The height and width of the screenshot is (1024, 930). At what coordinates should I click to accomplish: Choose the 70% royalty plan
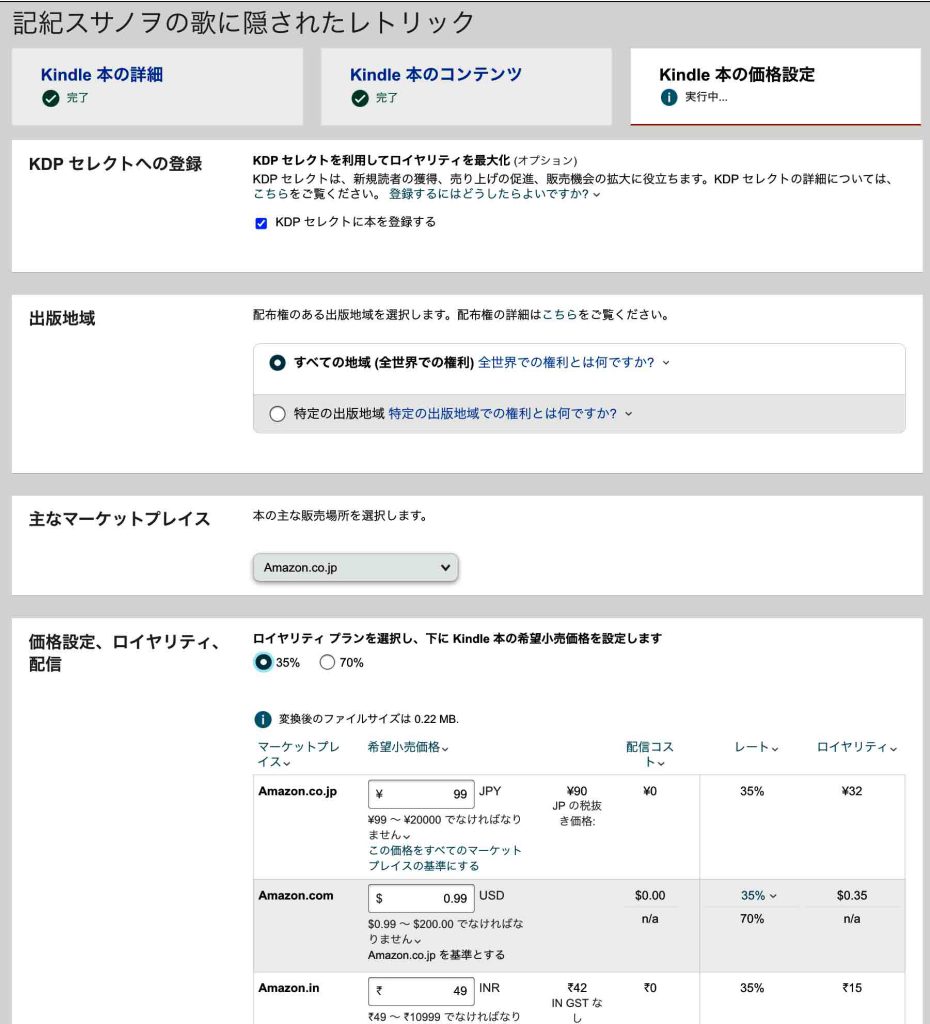[327, 662]
